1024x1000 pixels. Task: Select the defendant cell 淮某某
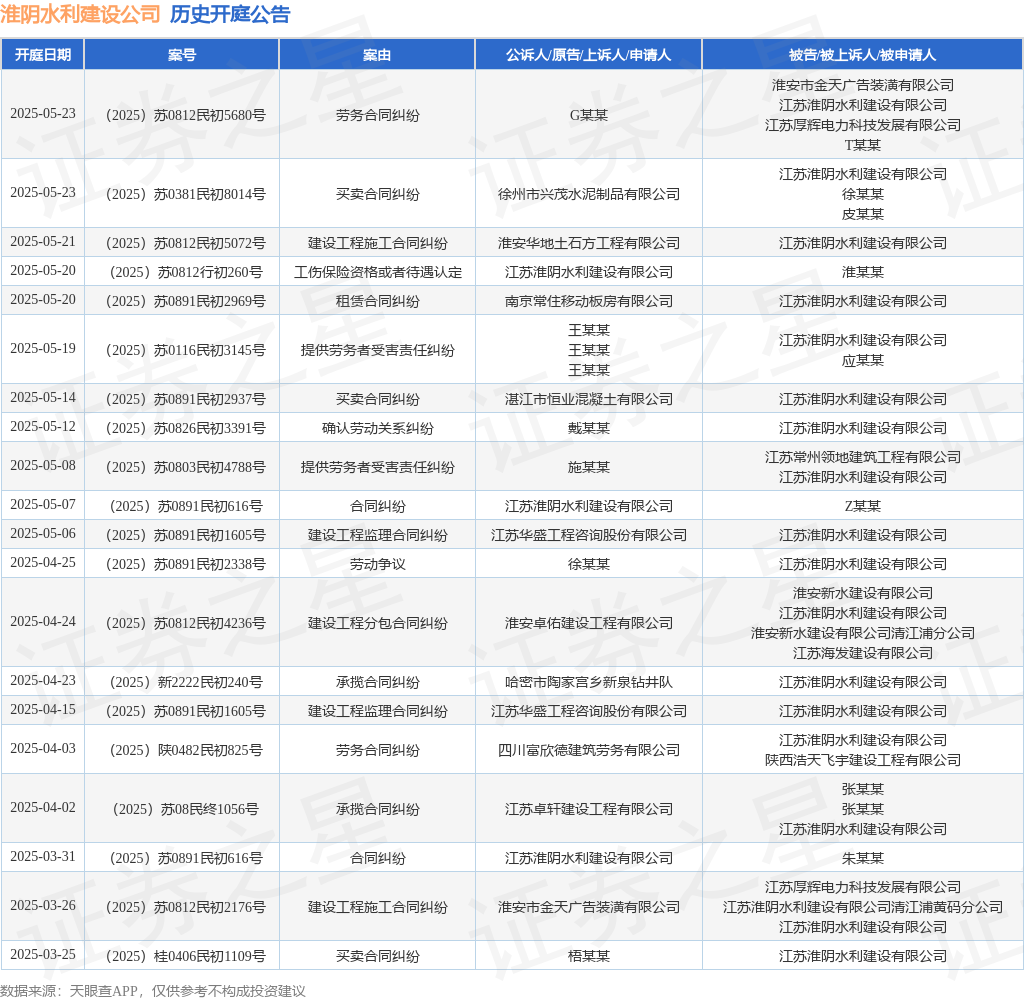click(862, 272)
